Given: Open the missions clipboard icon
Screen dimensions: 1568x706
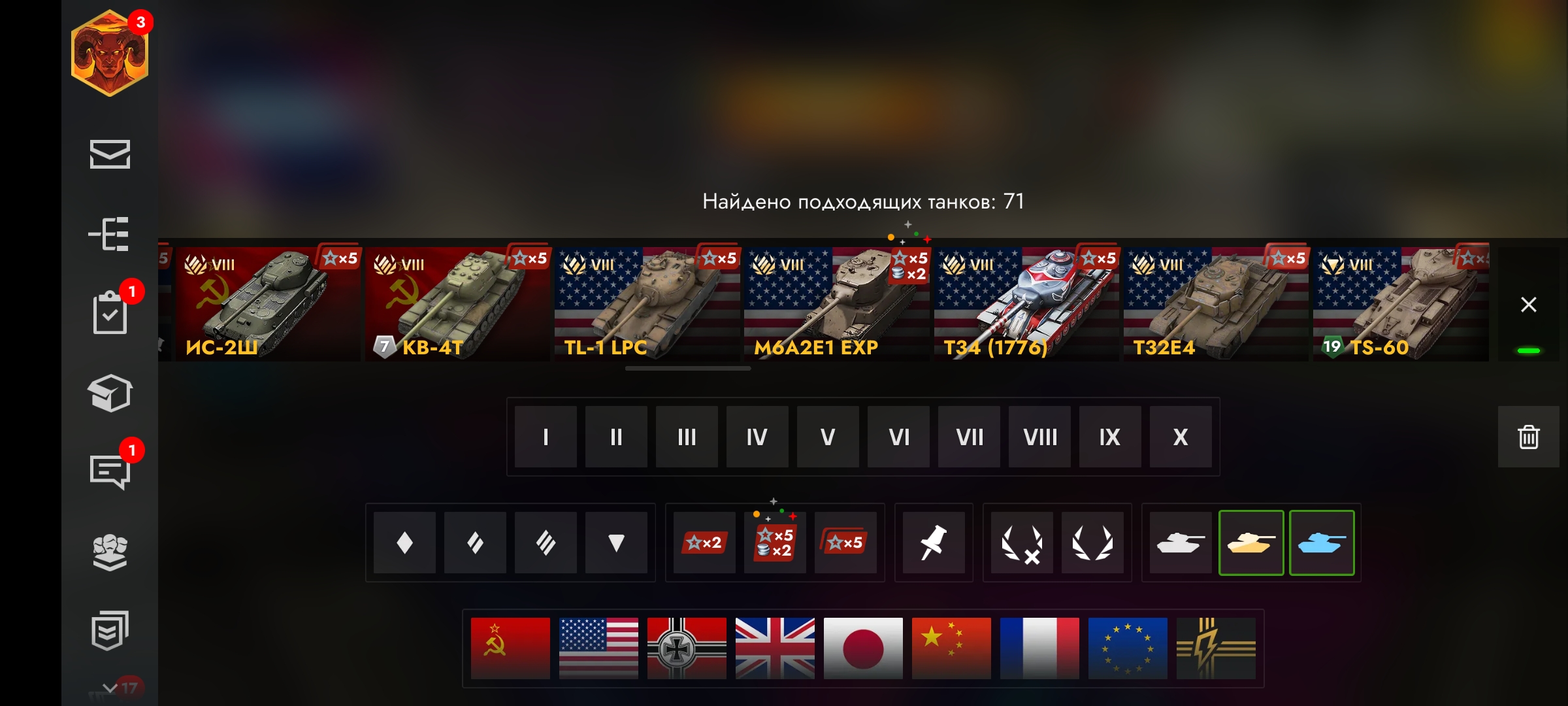Looking at the screenshot, I should (110, 314).
